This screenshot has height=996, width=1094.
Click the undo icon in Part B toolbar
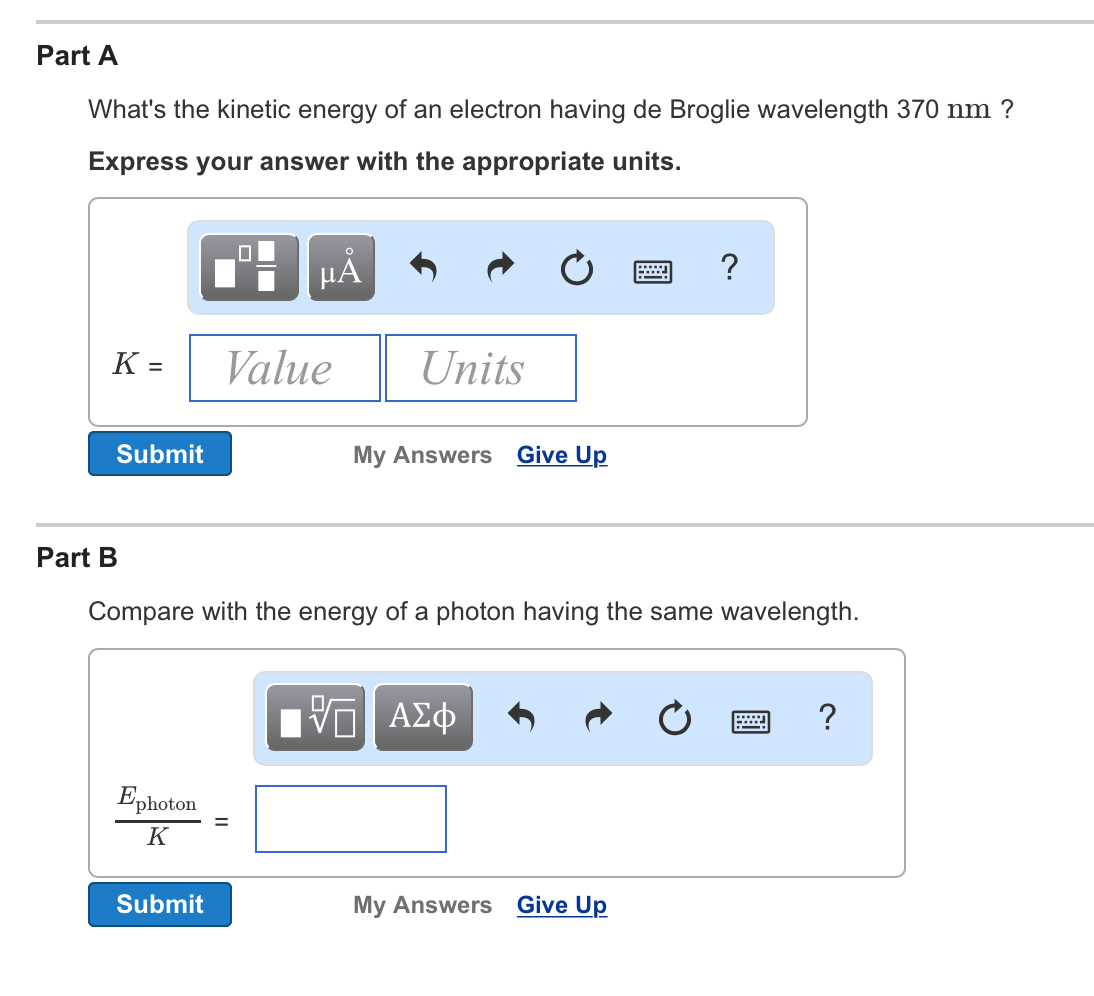(522, 717)
